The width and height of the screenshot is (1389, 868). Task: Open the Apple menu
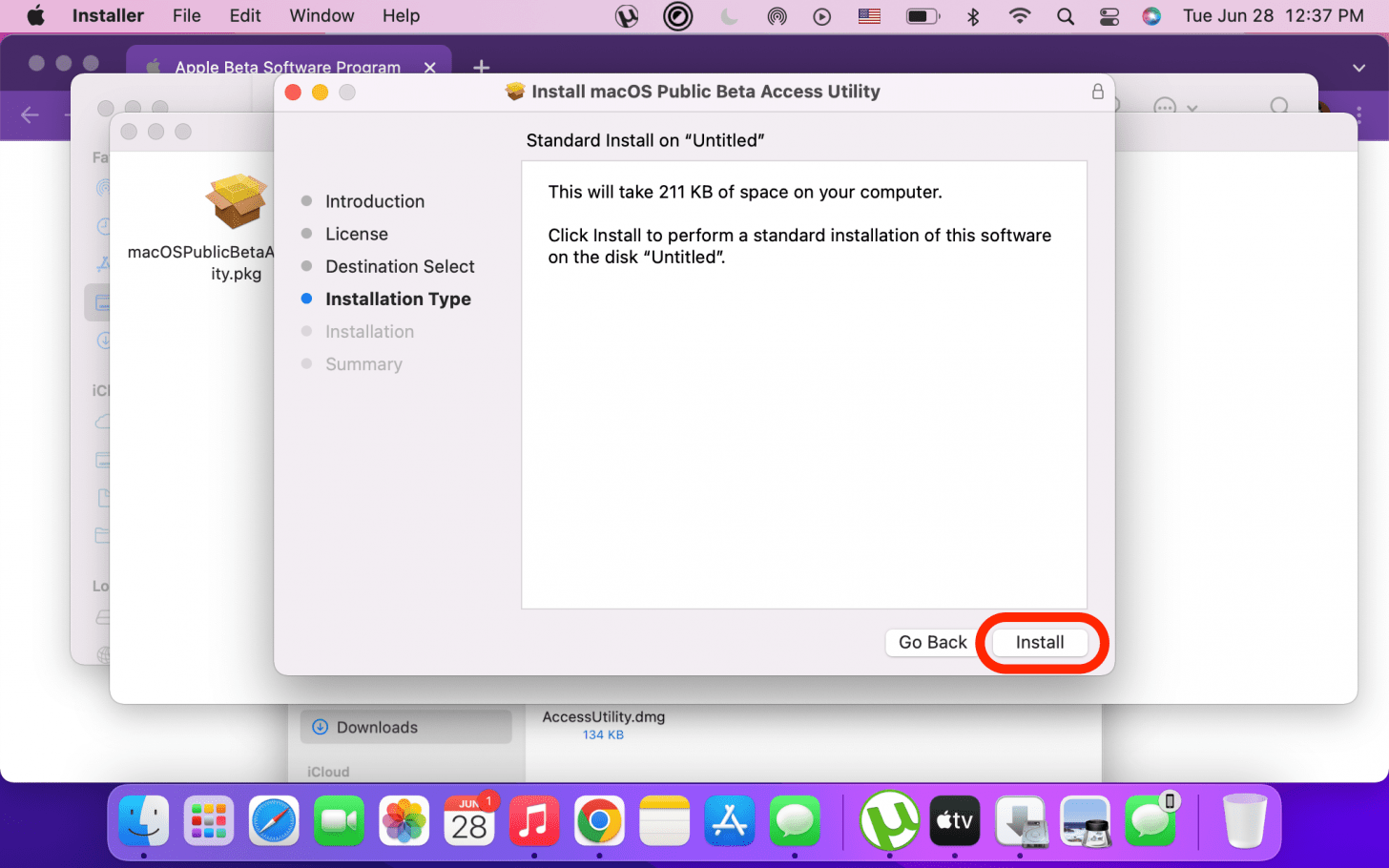[35, 15]
